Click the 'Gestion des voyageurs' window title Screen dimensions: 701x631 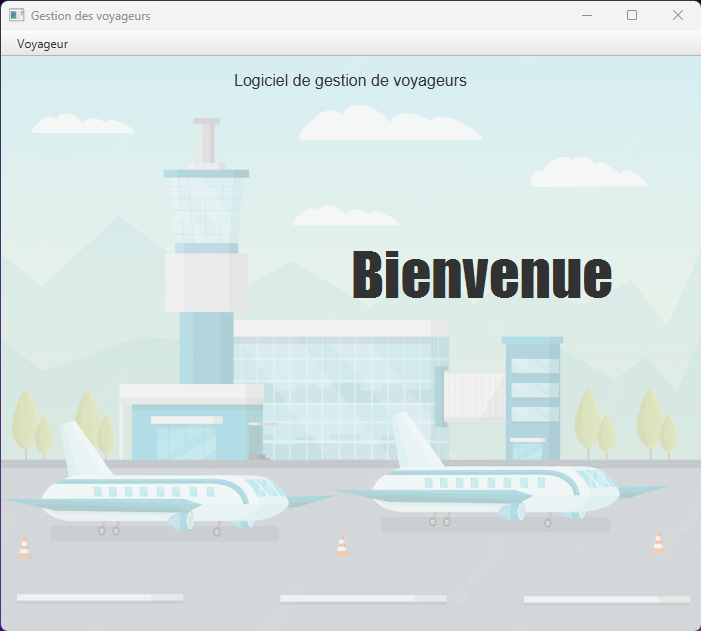click(91, 16)
